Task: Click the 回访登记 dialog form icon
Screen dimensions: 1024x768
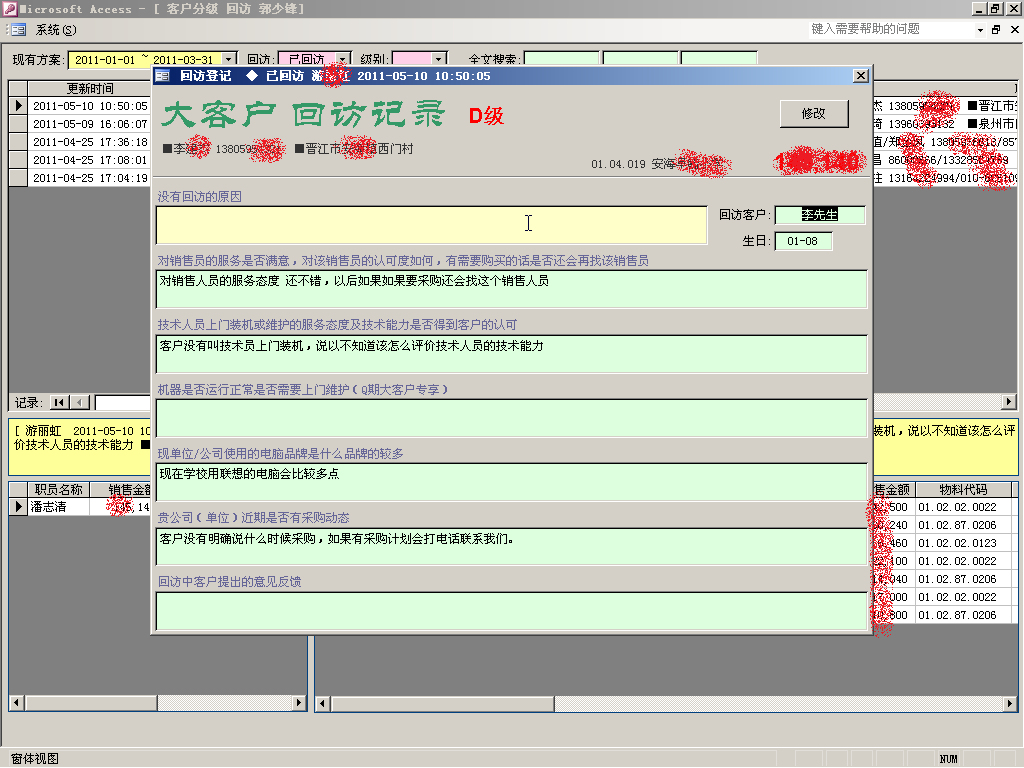Action: pyautogui.click(x=162, y=76)
